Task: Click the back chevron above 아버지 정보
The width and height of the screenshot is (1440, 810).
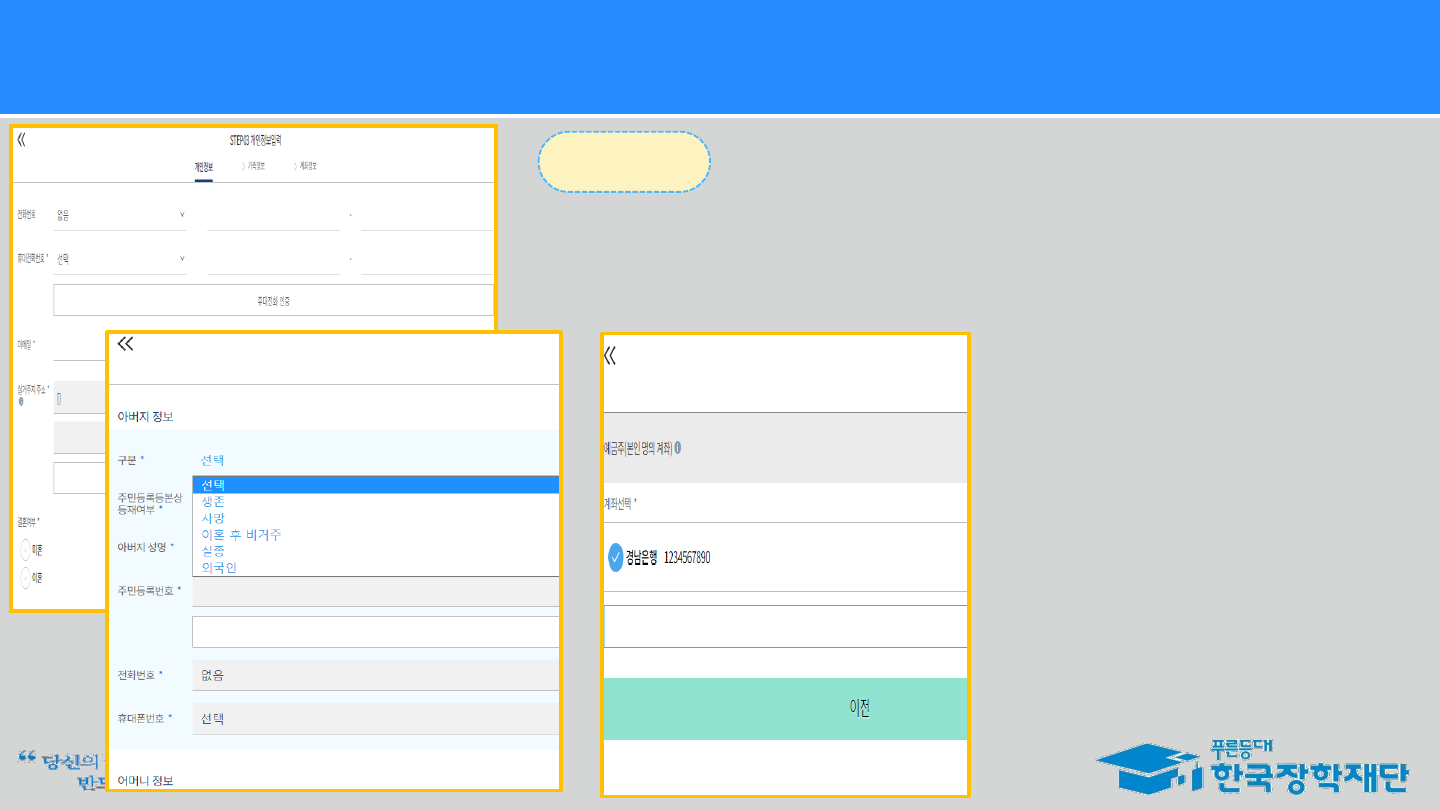Action: (x=125, y=344)
